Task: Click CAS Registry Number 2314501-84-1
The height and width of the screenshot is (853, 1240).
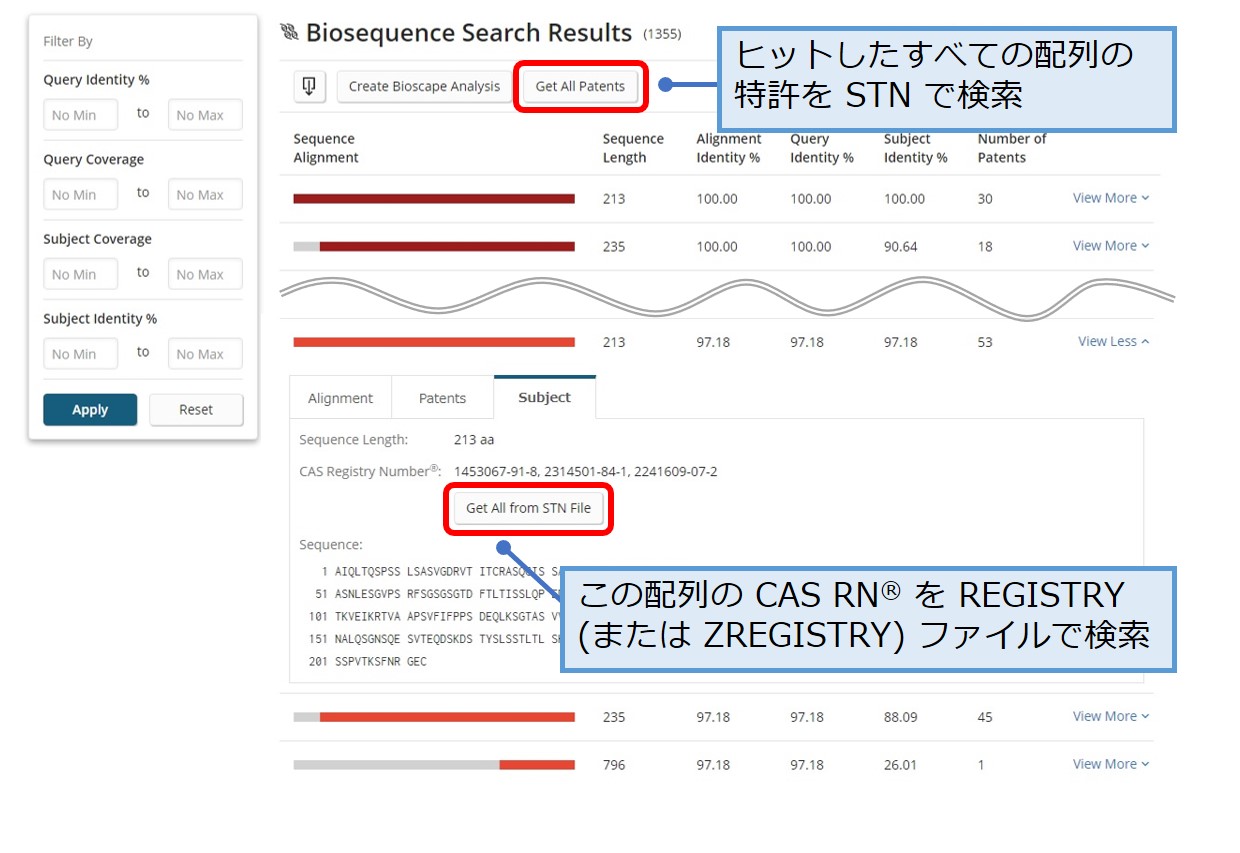Action: pos(585,472)
